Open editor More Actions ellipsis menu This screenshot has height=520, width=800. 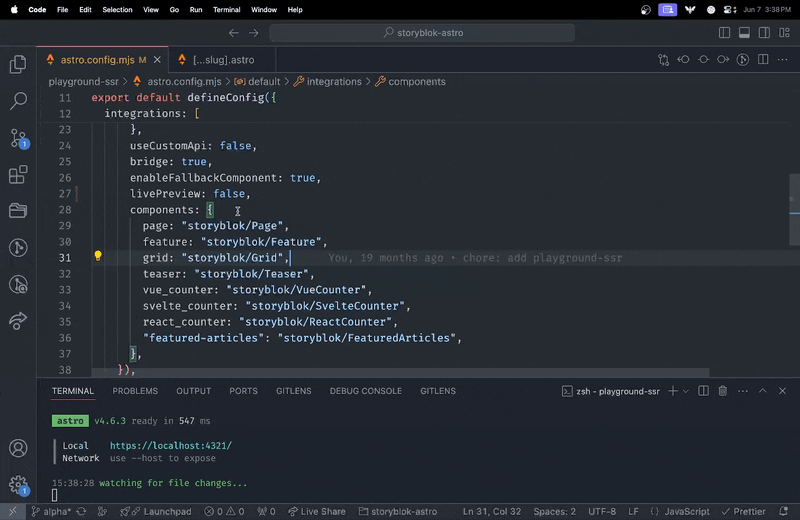[x=781, y=60]
